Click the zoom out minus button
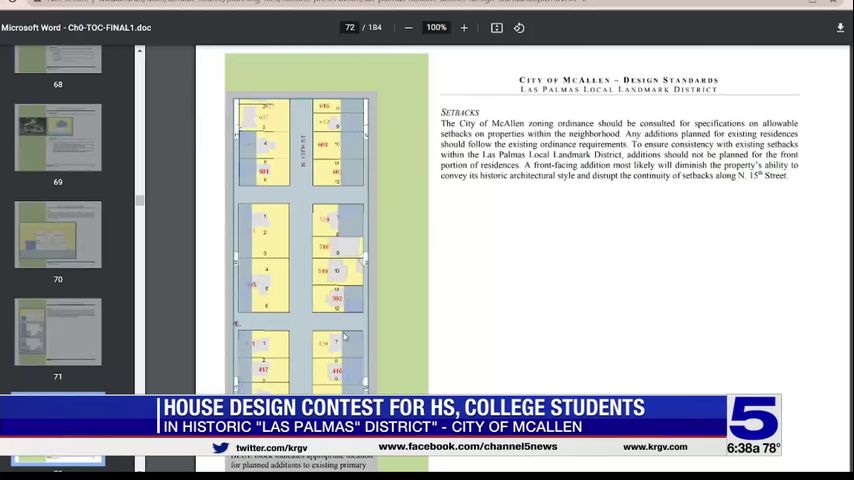The image size is (854, 480). tap(408, 28)
